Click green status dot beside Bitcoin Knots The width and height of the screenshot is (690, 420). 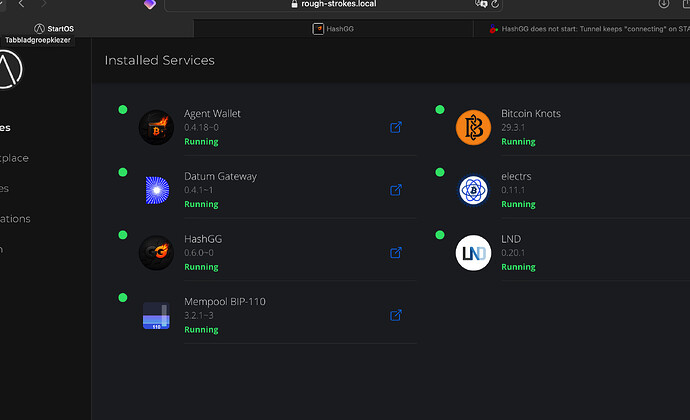tap(440, 110)
